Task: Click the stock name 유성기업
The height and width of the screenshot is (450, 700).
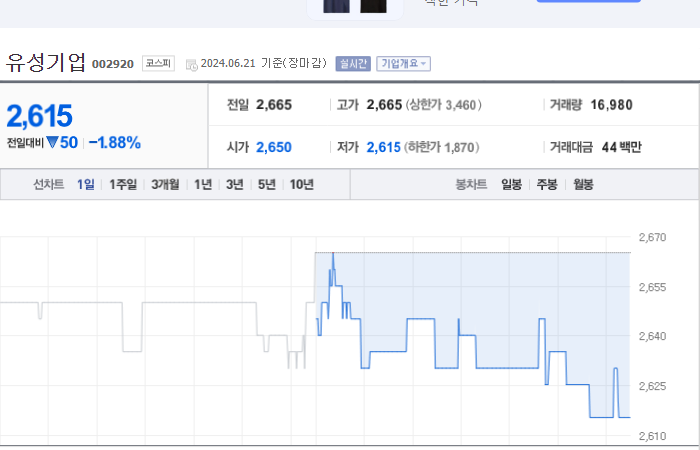Action: tap(46, 62)
